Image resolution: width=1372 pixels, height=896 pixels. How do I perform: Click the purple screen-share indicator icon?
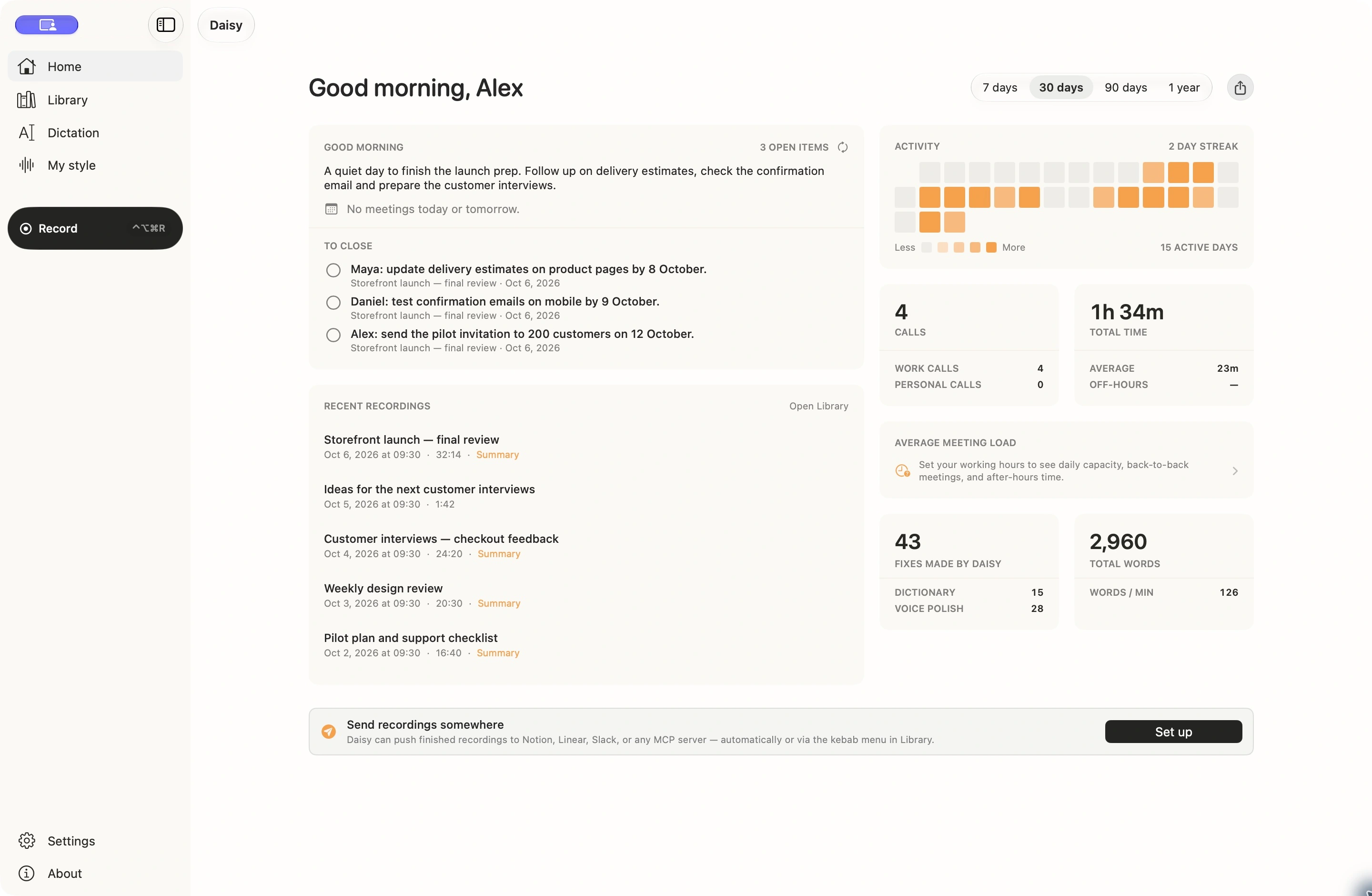pyautogui.click(x=47, y=25)
